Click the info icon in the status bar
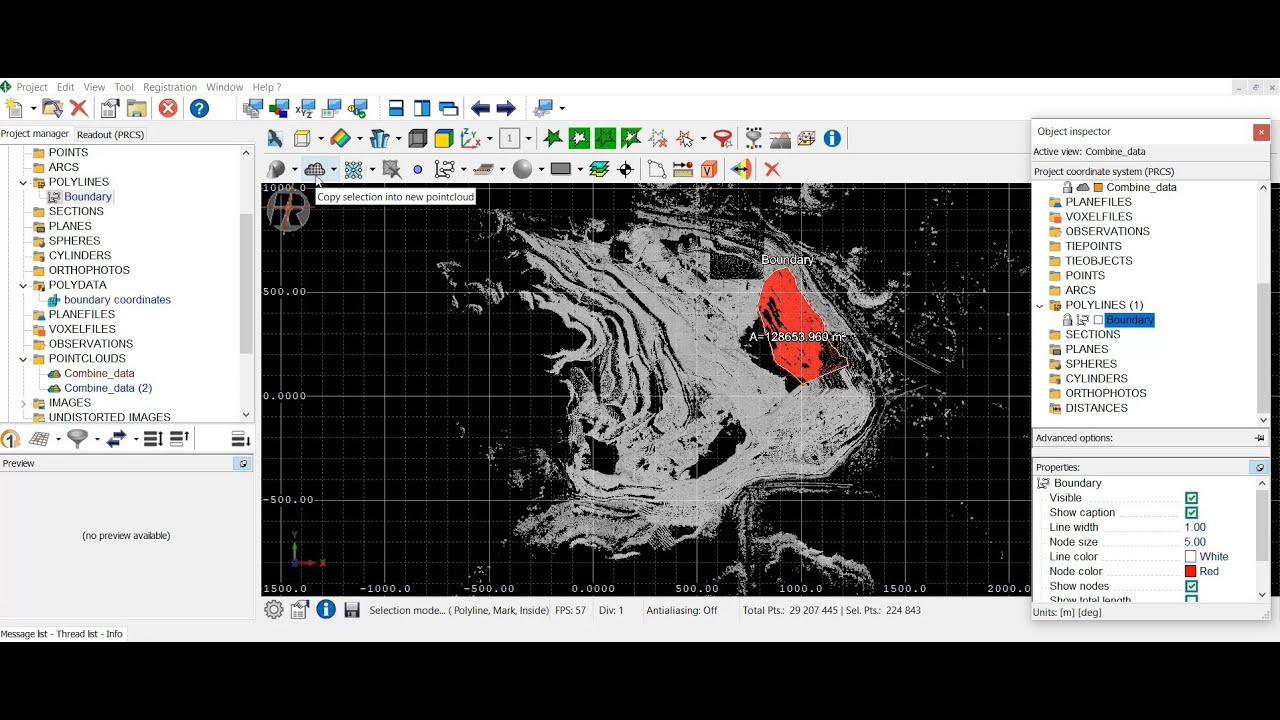Image resolution: width=1280 pixels, height=720 pixels. click(326, 610)
